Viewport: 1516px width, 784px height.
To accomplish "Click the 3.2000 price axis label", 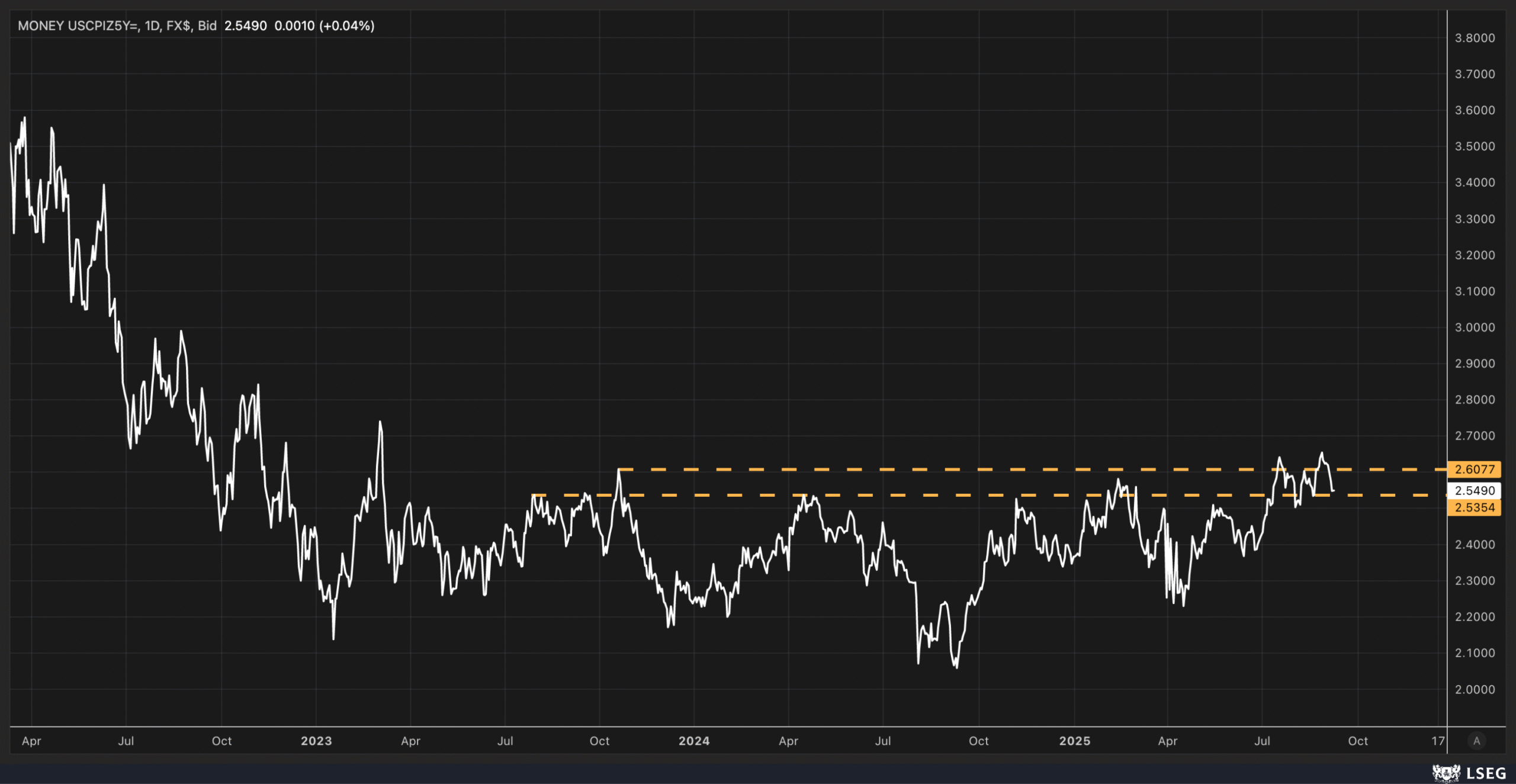I will coord(1475,255).
